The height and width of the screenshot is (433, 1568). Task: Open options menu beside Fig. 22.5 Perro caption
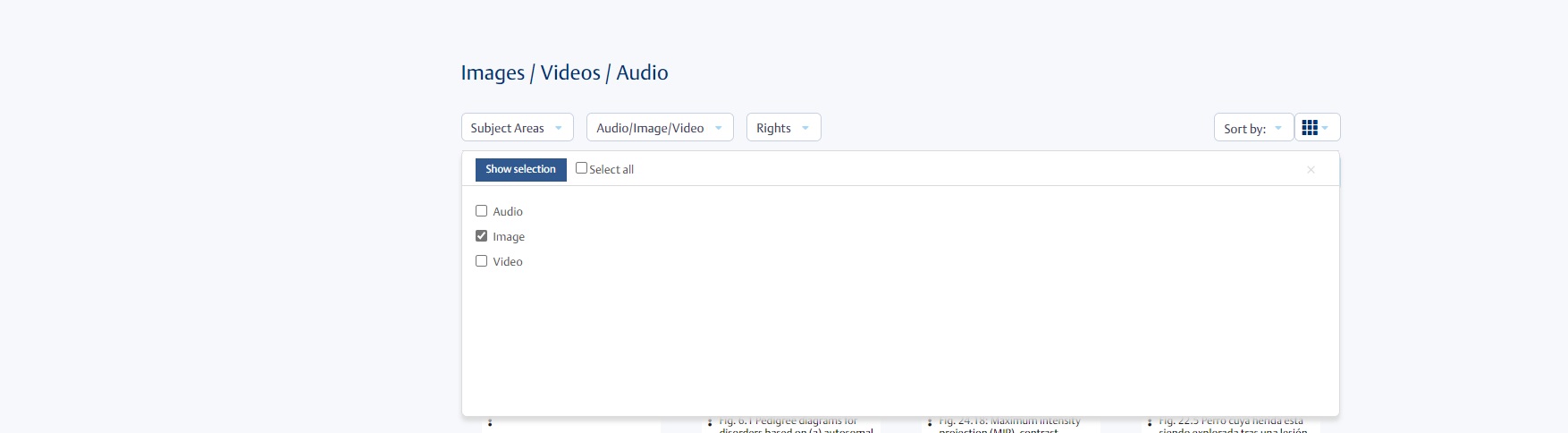pyautogui.click(x=1150, y=422)
